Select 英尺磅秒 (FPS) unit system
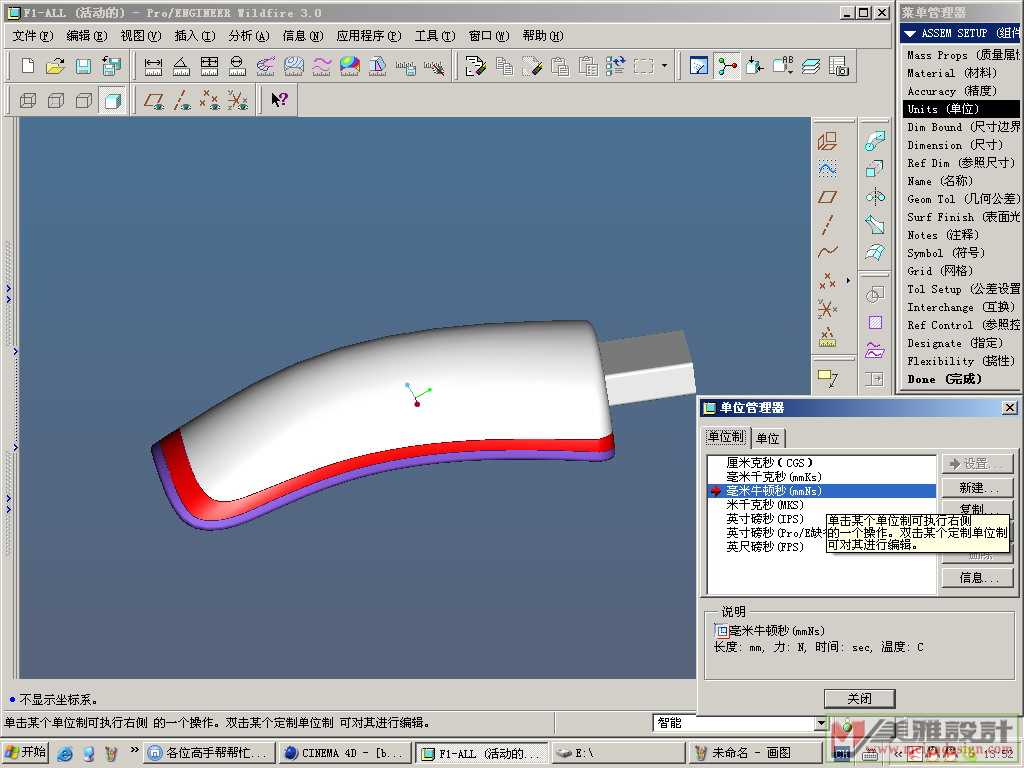Screen dimensions: 1024x768 [765, 547]
